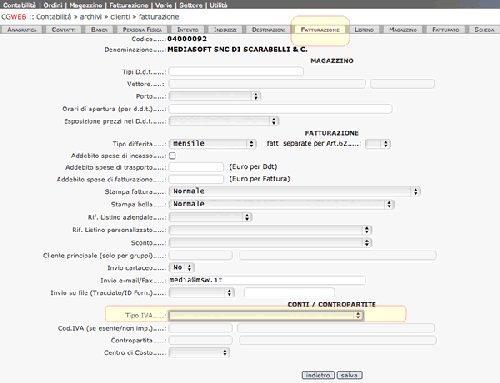
Task: Click Addebito spese di trasporto field
Action: click(196, 167)
